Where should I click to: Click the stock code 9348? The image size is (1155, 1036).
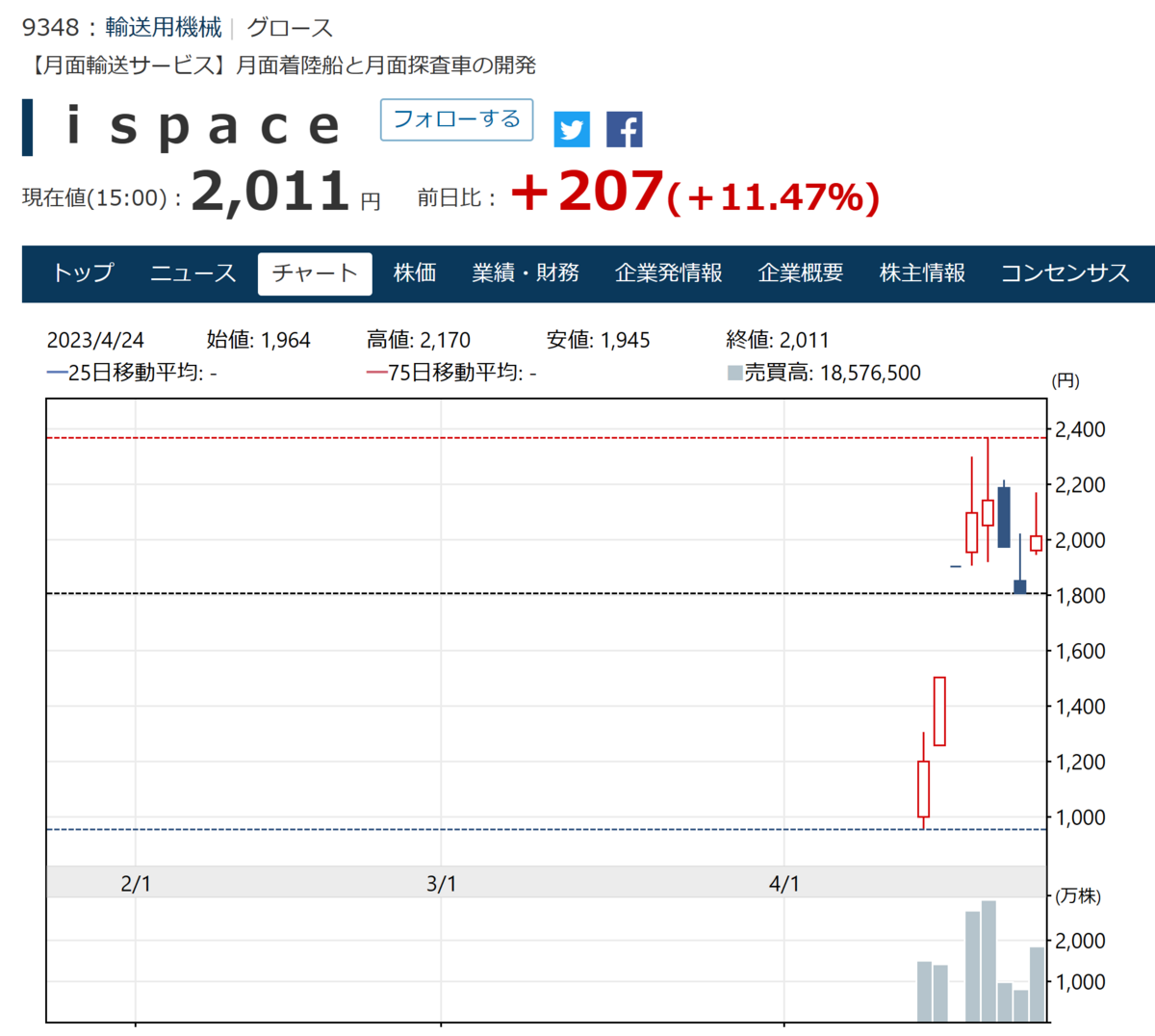click(51, 27)
